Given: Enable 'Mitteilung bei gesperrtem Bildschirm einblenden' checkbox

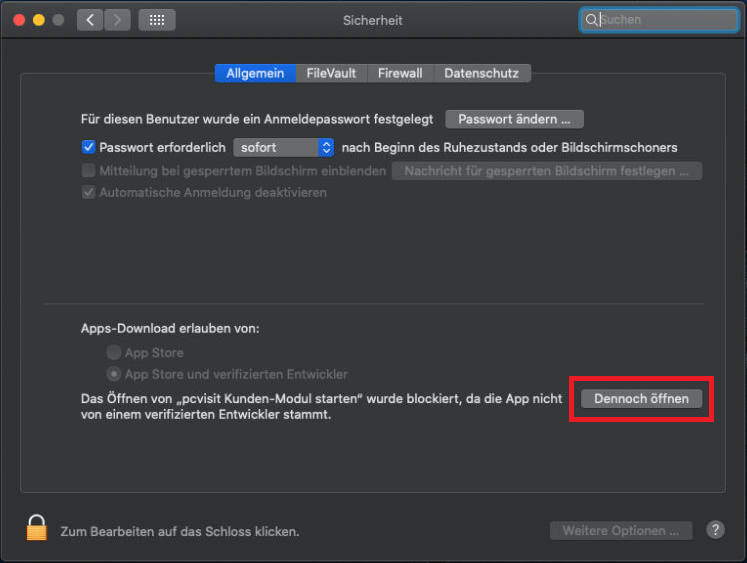Looking at the screenshot, I should pos(89,171).
